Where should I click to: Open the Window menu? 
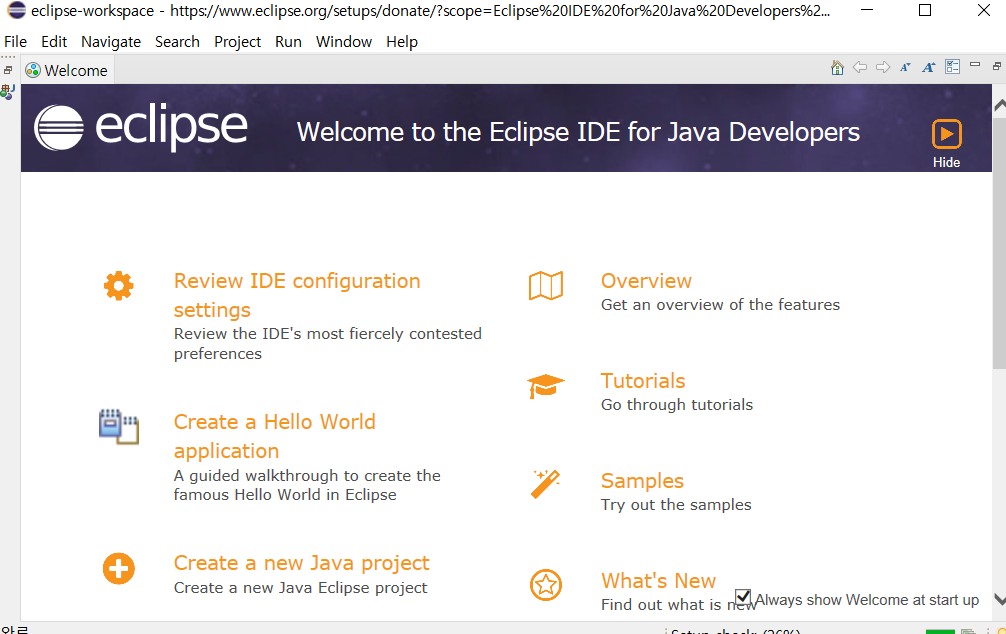click(344, 42)
